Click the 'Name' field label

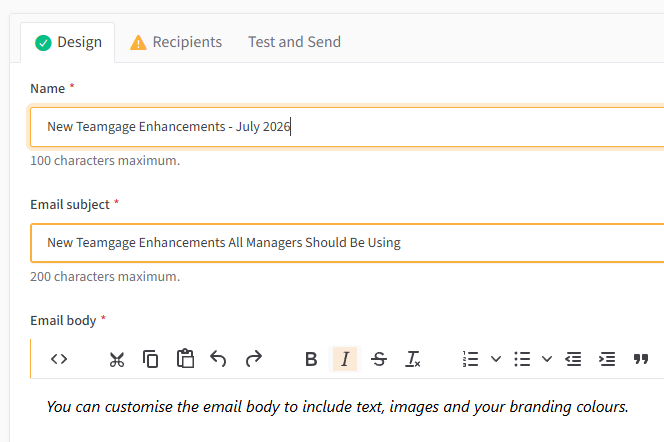(47, 88)
